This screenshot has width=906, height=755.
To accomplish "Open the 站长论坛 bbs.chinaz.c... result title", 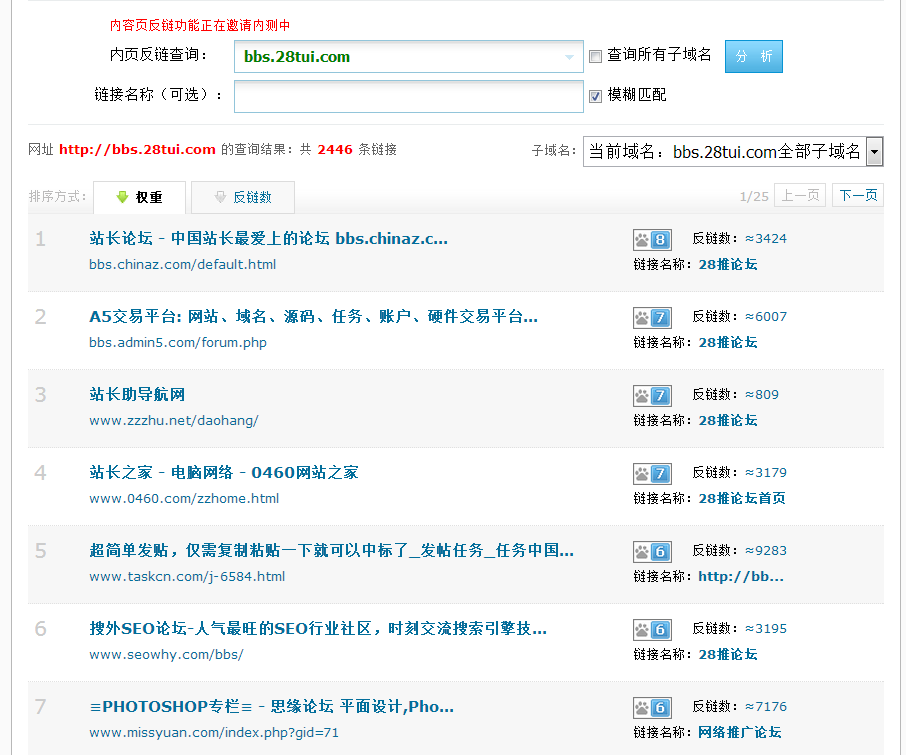I will pos(268,238).
